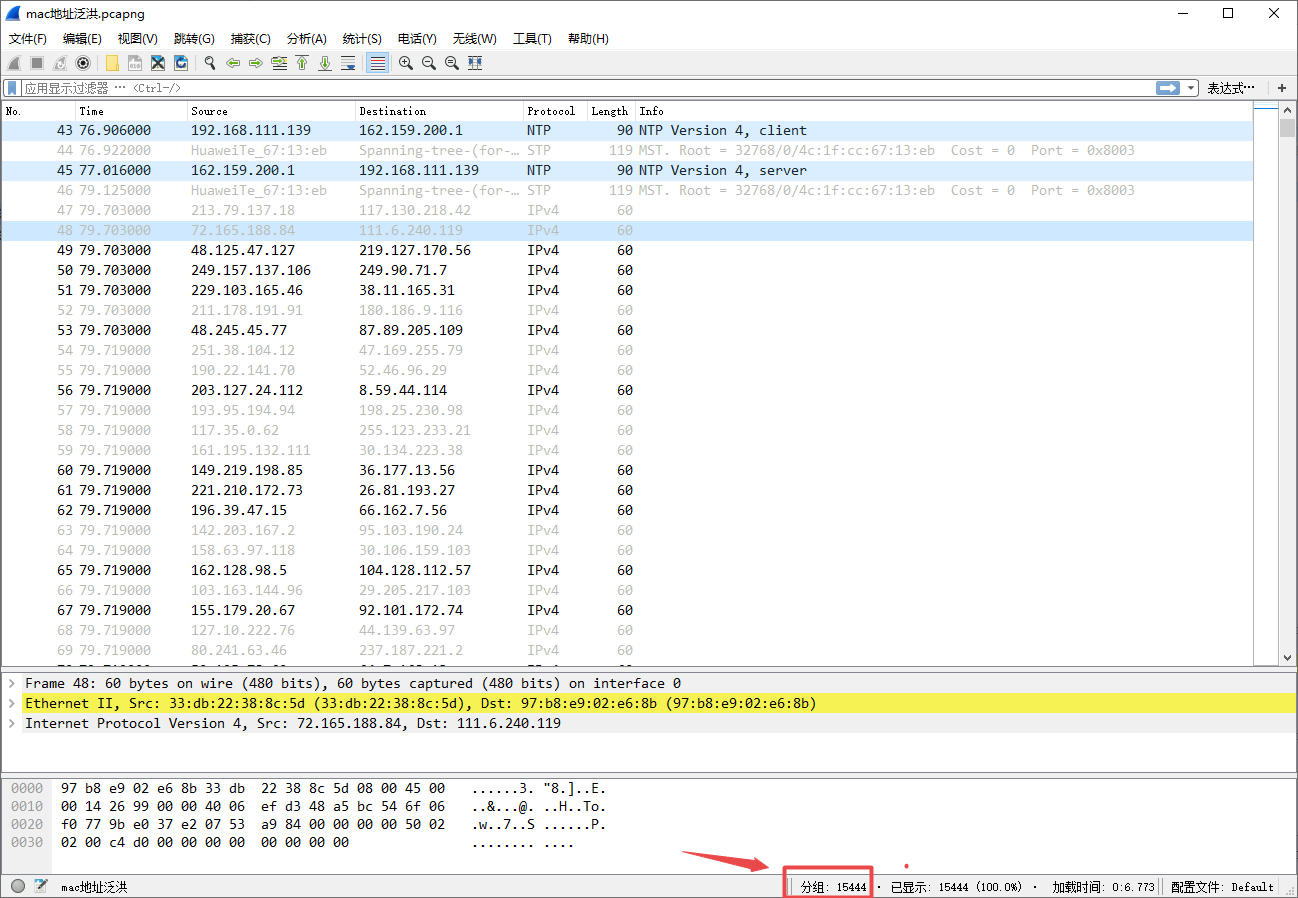The image size is (1298, 898).
Task: Expand Internet Protocol Version 4 row
Action: point(12,723)
